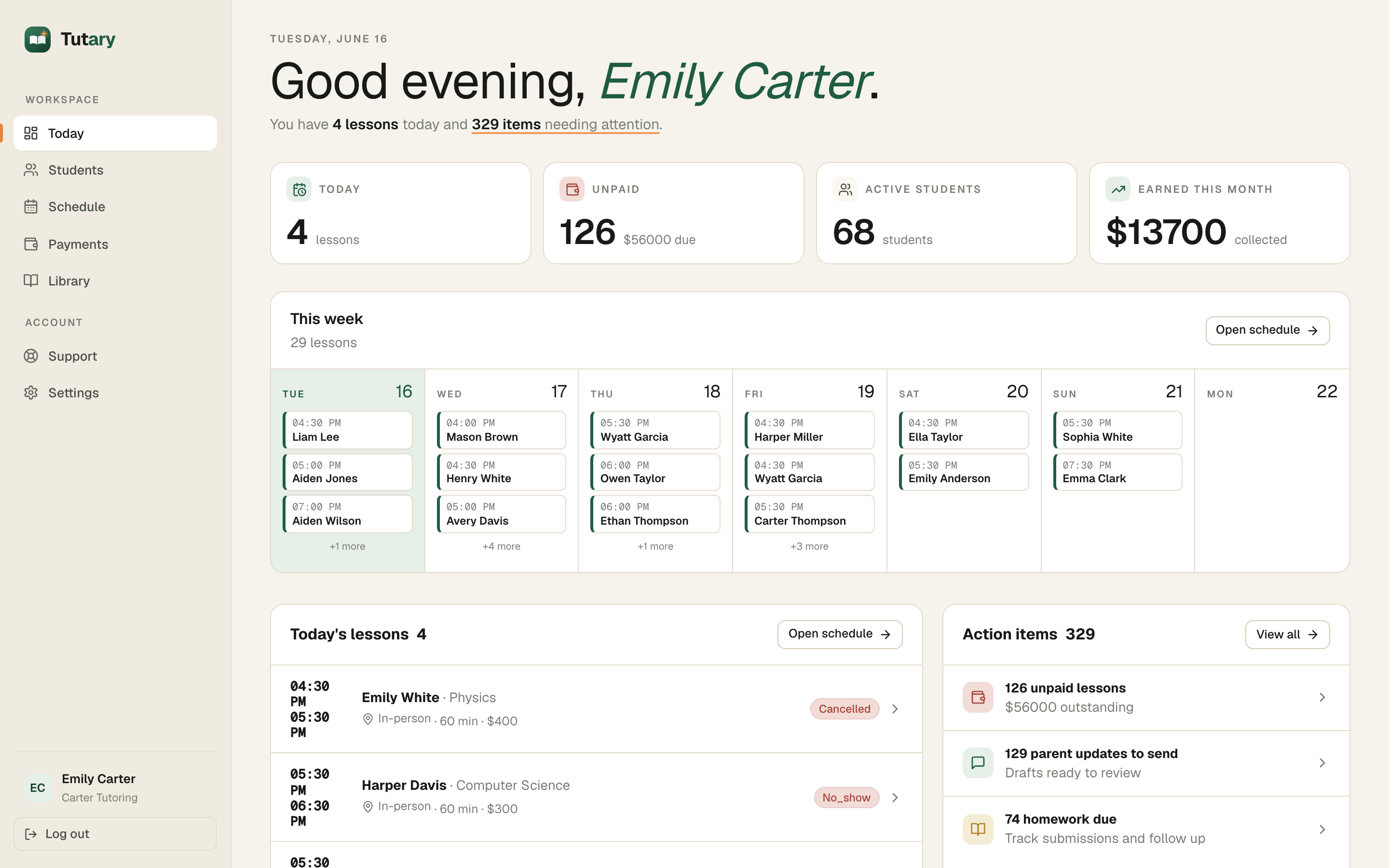Open the Payments menu item
Screen dimensions: 1389x868
click(115, 244)
